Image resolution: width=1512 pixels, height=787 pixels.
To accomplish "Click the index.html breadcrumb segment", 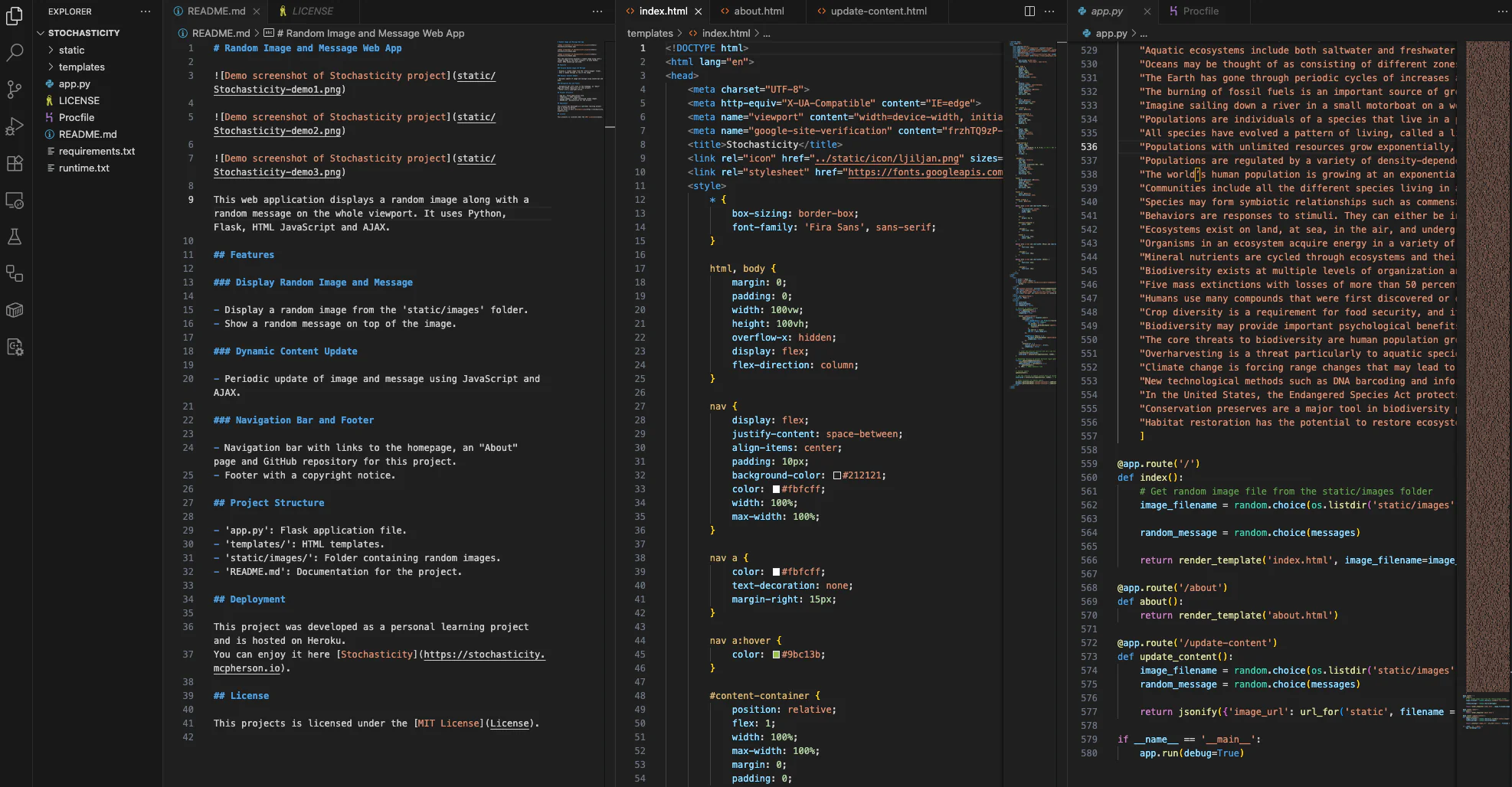I will tap(725, 33).
